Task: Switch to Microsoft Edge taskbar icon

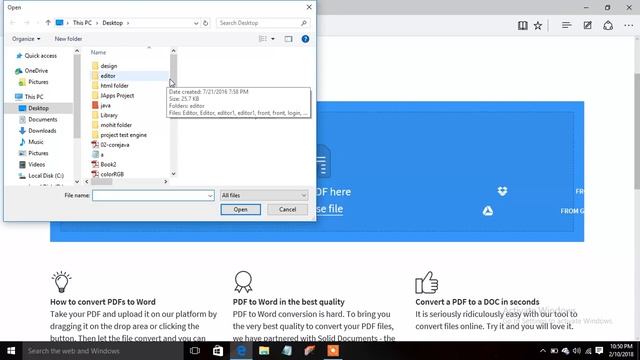Action: click(x=241, y=351)
